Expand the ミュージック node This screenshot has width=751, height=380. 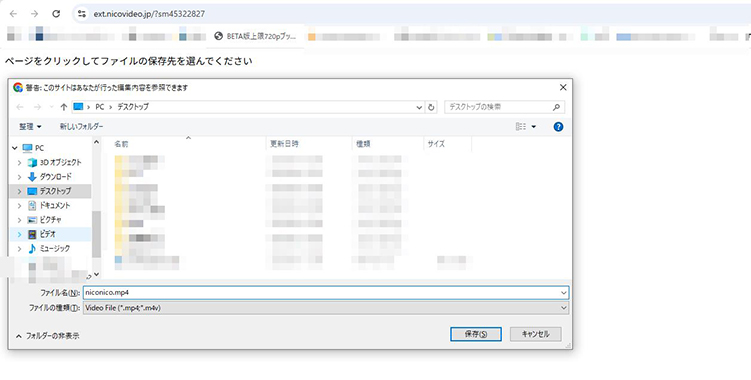point(20,249)
